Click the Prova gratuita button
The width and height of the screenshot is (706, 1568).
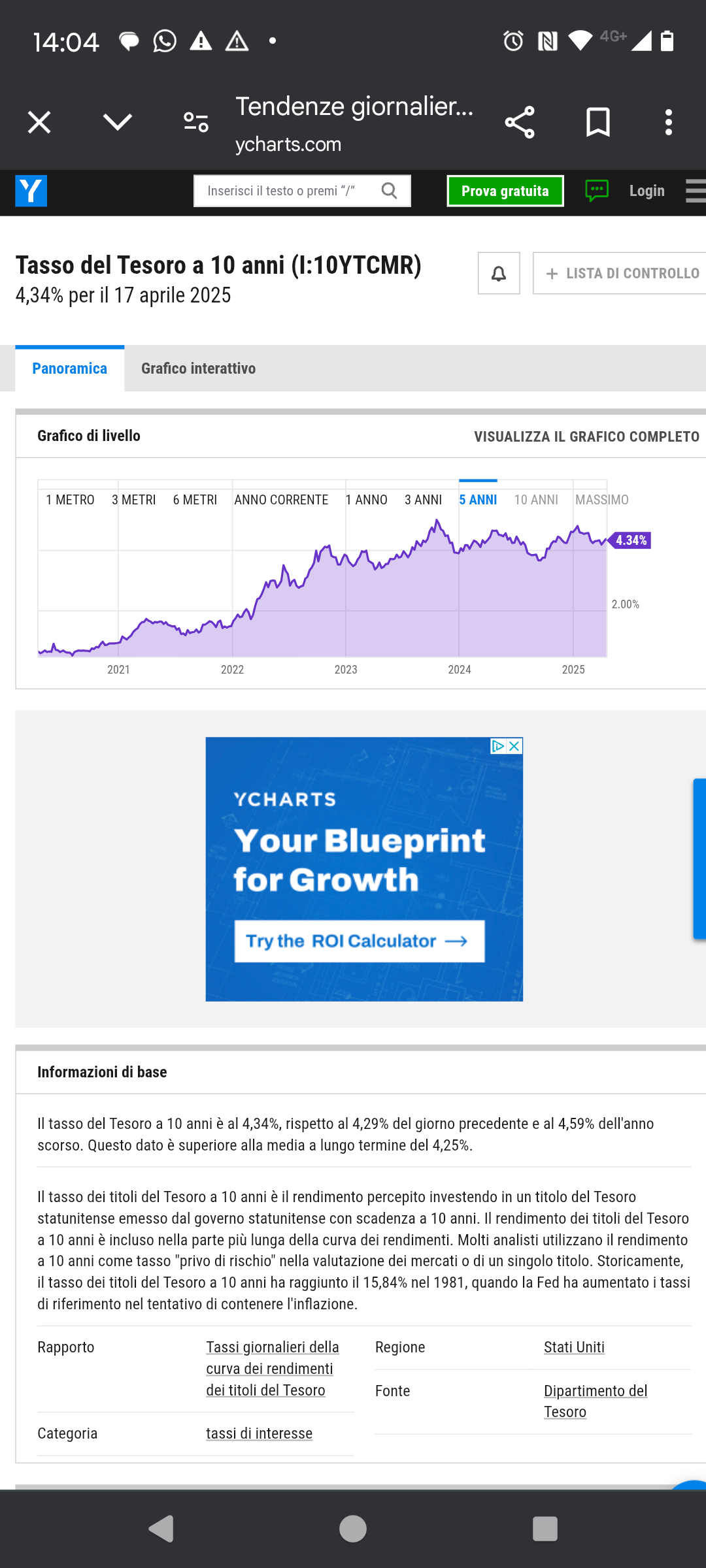coord(505,191)
